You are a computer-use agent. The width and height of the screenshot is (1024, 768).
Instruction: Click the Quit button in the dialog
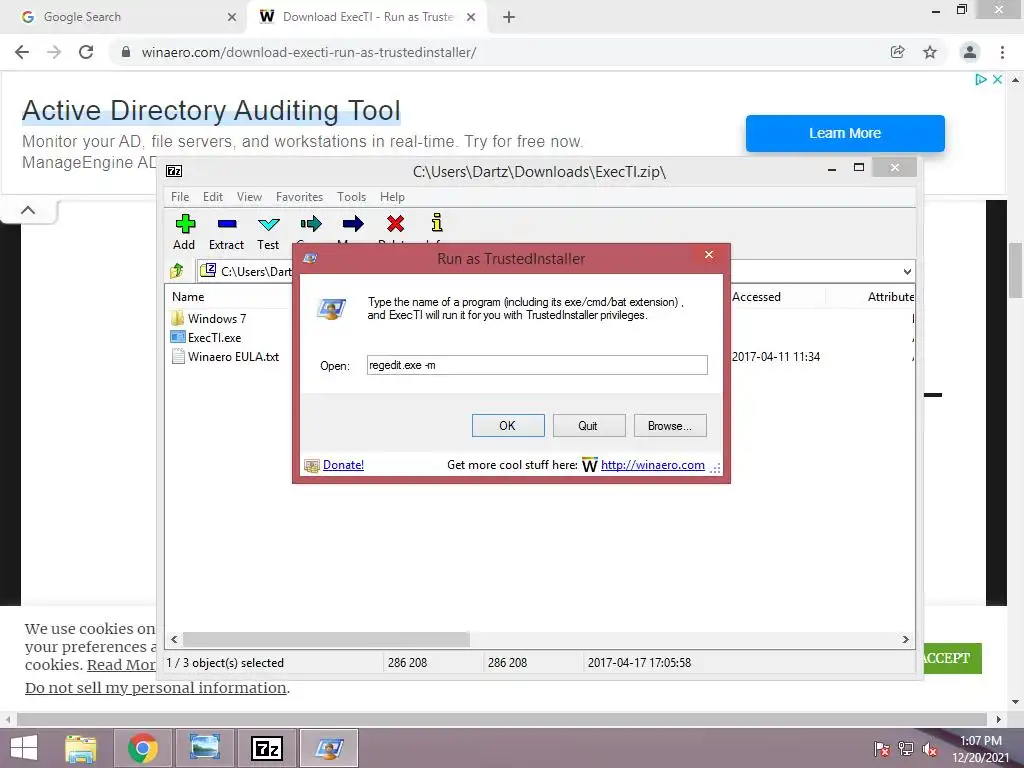click(588, 426)
